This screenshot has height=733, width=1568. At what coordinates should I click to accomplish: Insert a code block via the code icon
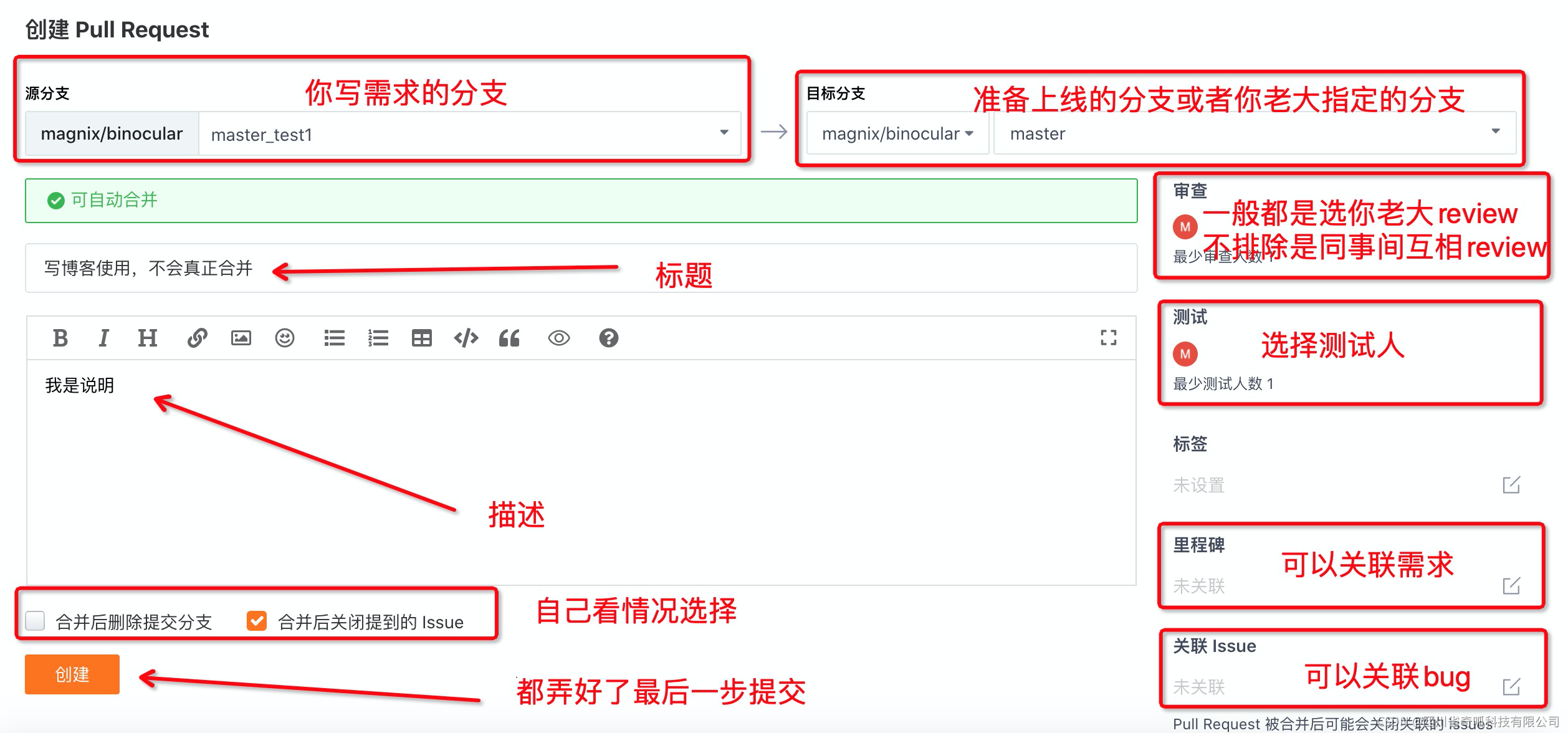tap(466, 338)
